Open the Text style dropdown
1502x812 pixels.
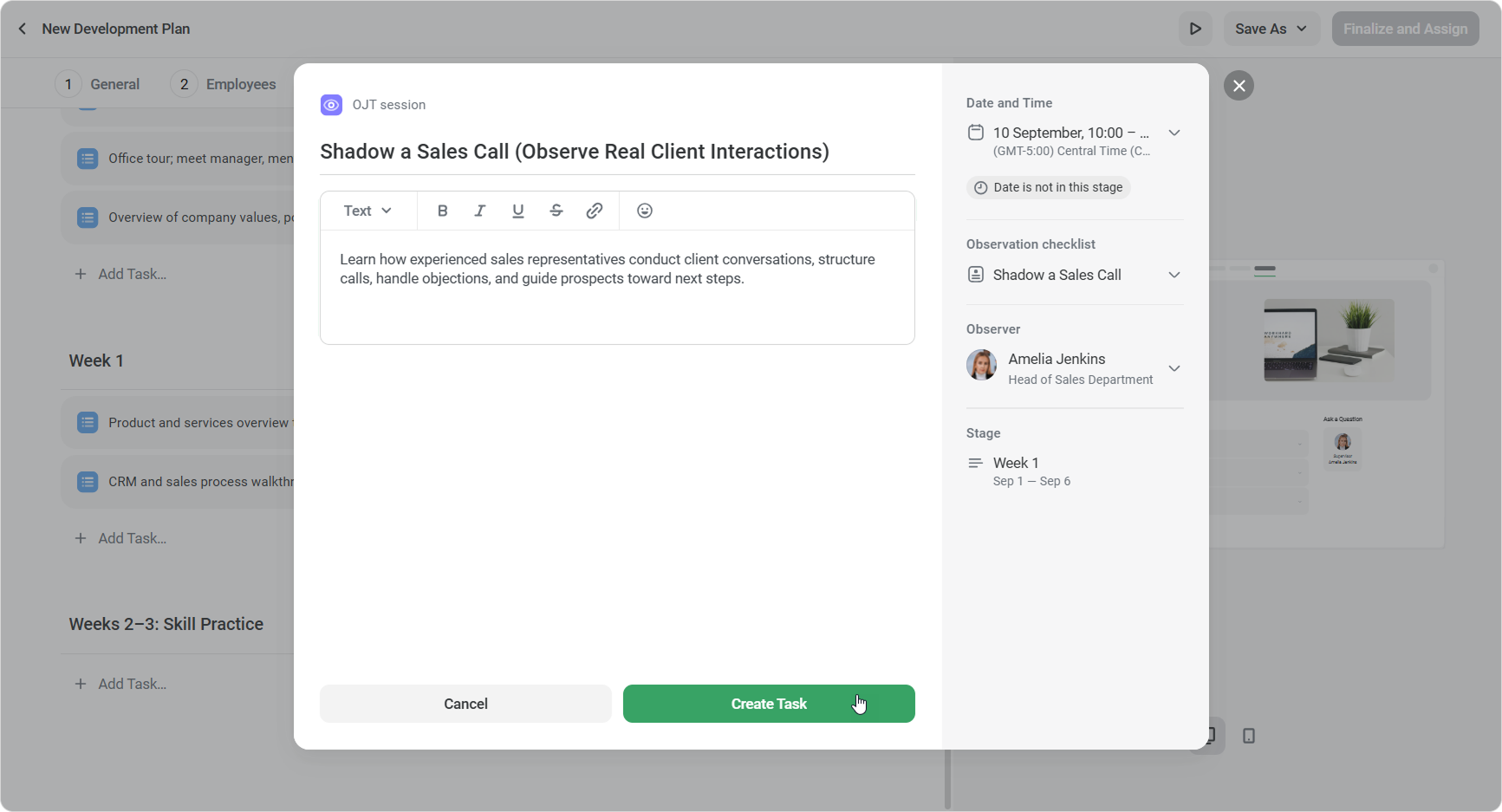coord(367,211)
